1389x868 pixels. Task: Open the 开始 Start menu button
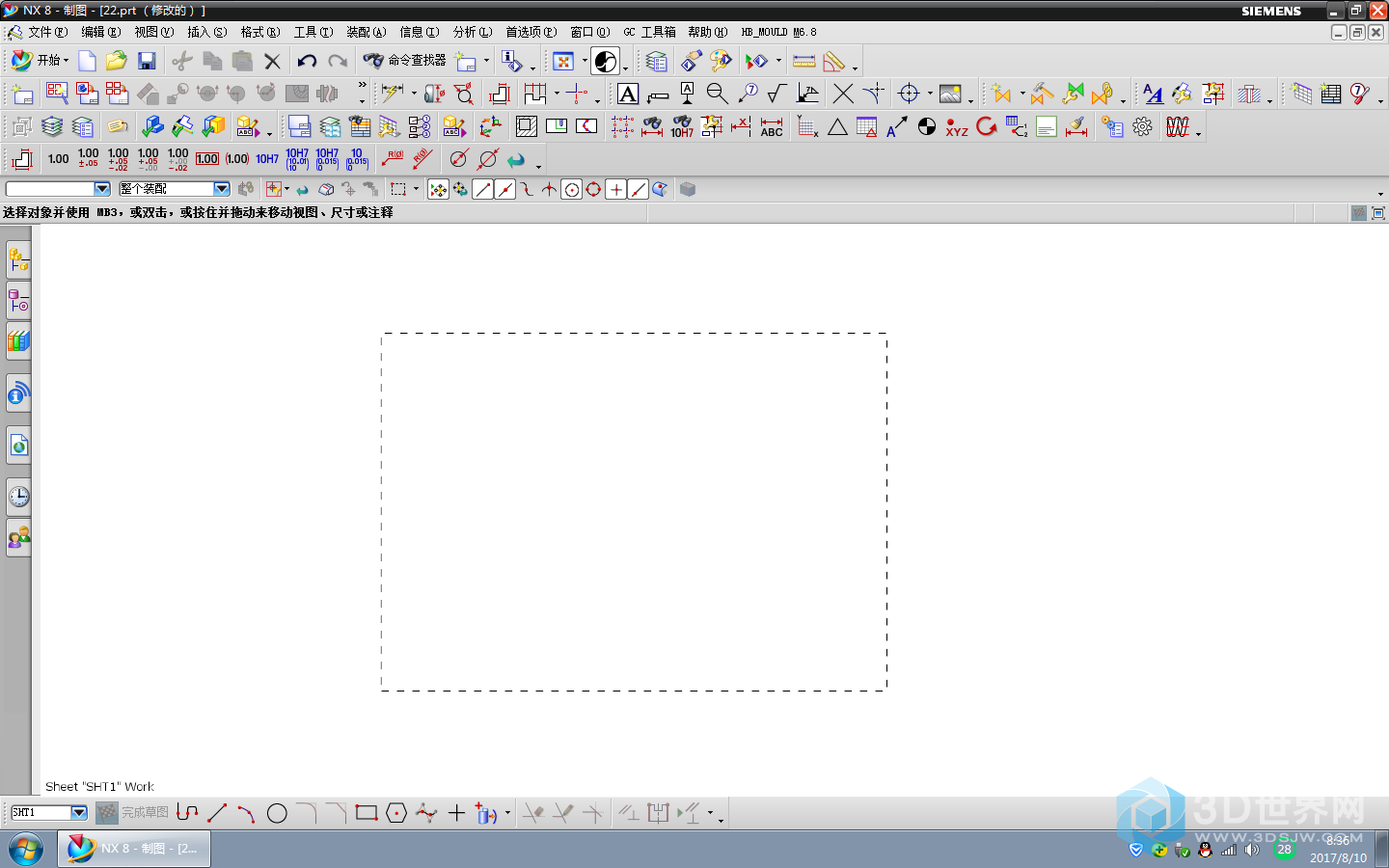pyautogui.click(x=39, y=61)
